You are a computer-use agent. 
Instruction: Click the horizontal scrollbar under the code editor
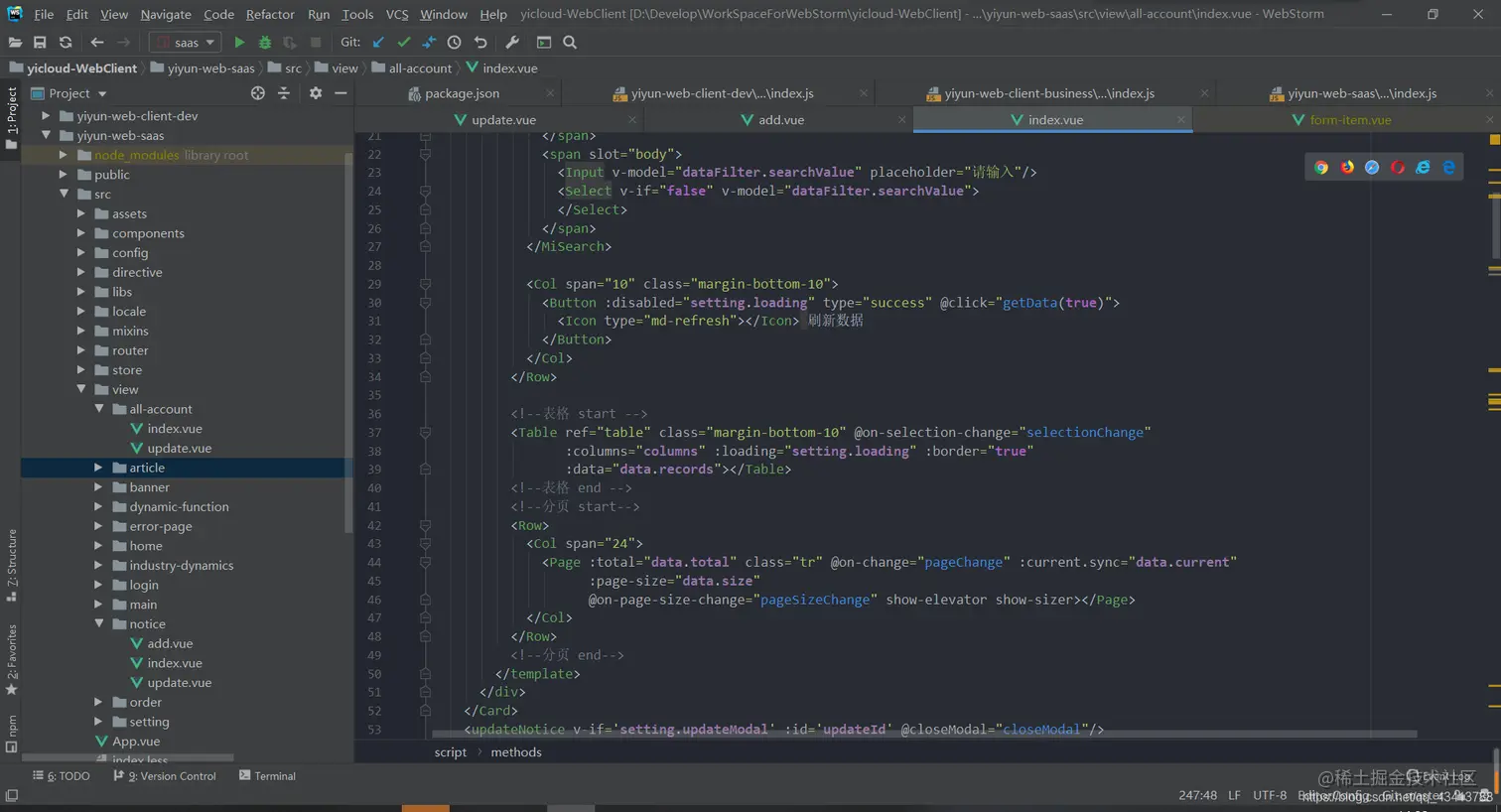tap(923, 736)
